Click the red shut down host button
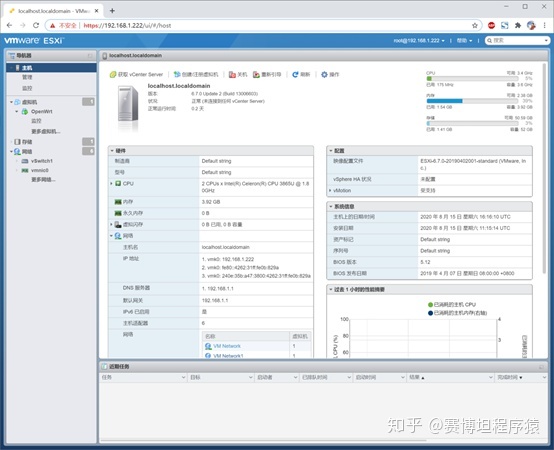Image resolution: width=554 pixels, height=450 pixels. [x=238, y=75]
